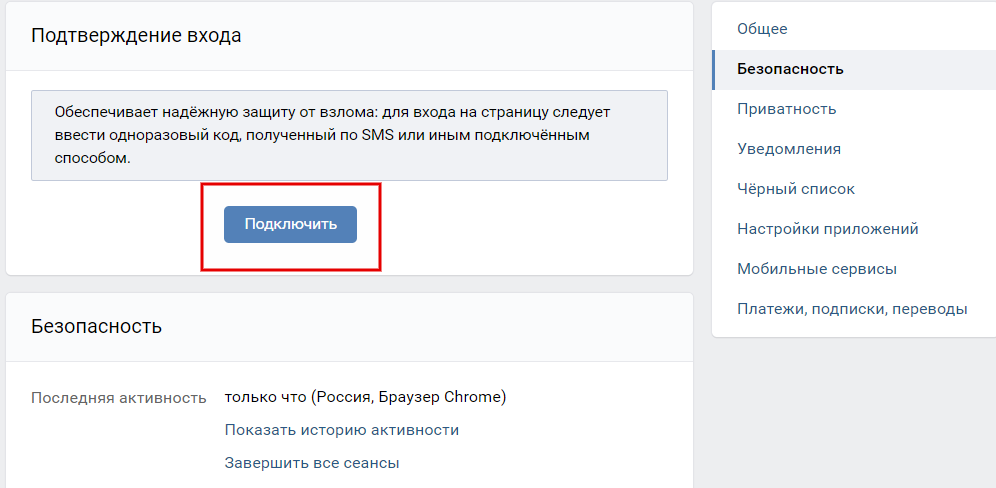The width and height of the screenshot is (996, 488).
Task: Click the blue active-item marker beside Безопасность
Action: (x=713, y=69)
